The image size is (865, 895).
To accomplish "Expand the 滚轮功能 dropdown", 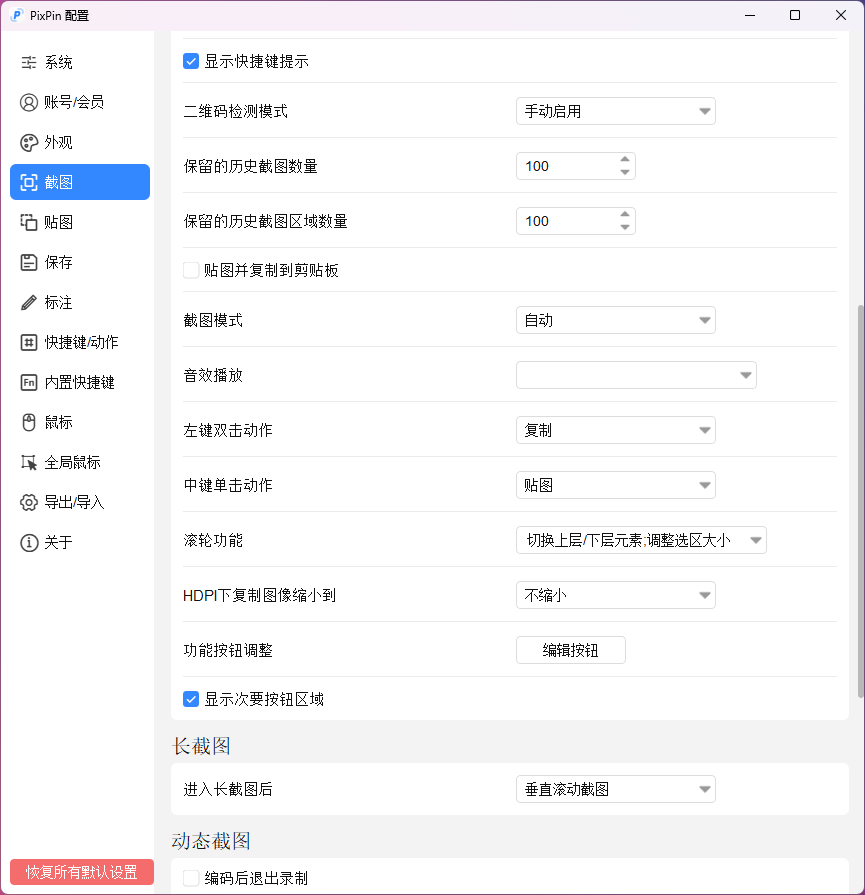I will coord(640,540).
